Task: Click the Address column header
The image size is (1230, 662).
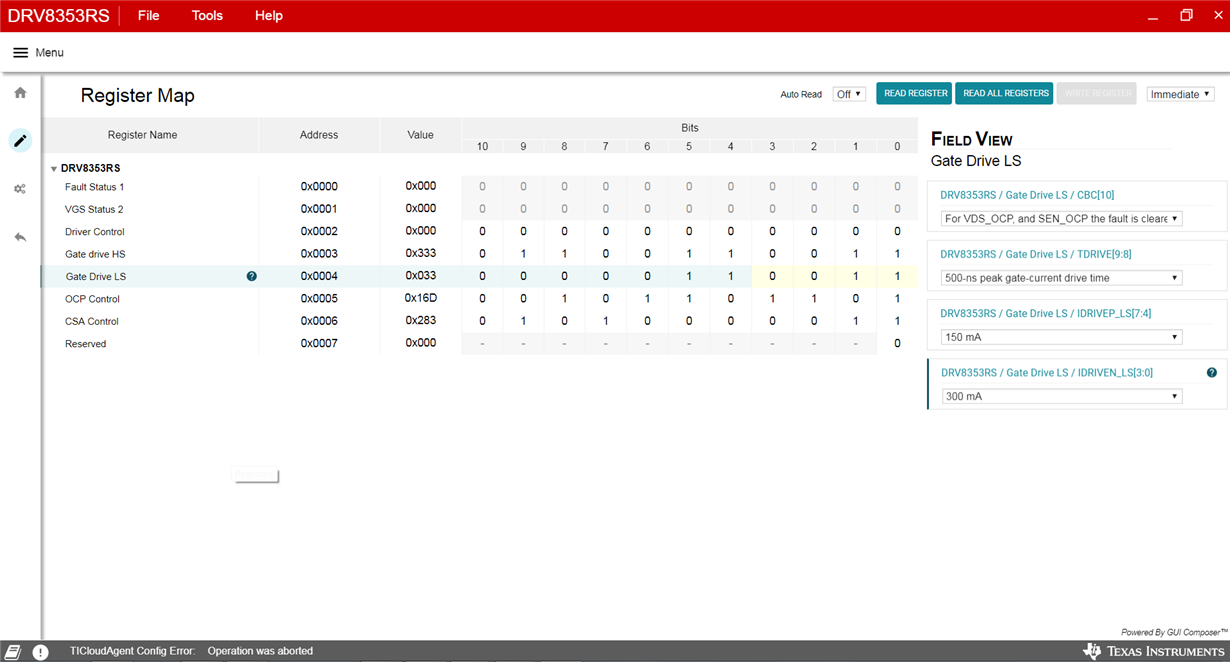Action: [319, 135]
